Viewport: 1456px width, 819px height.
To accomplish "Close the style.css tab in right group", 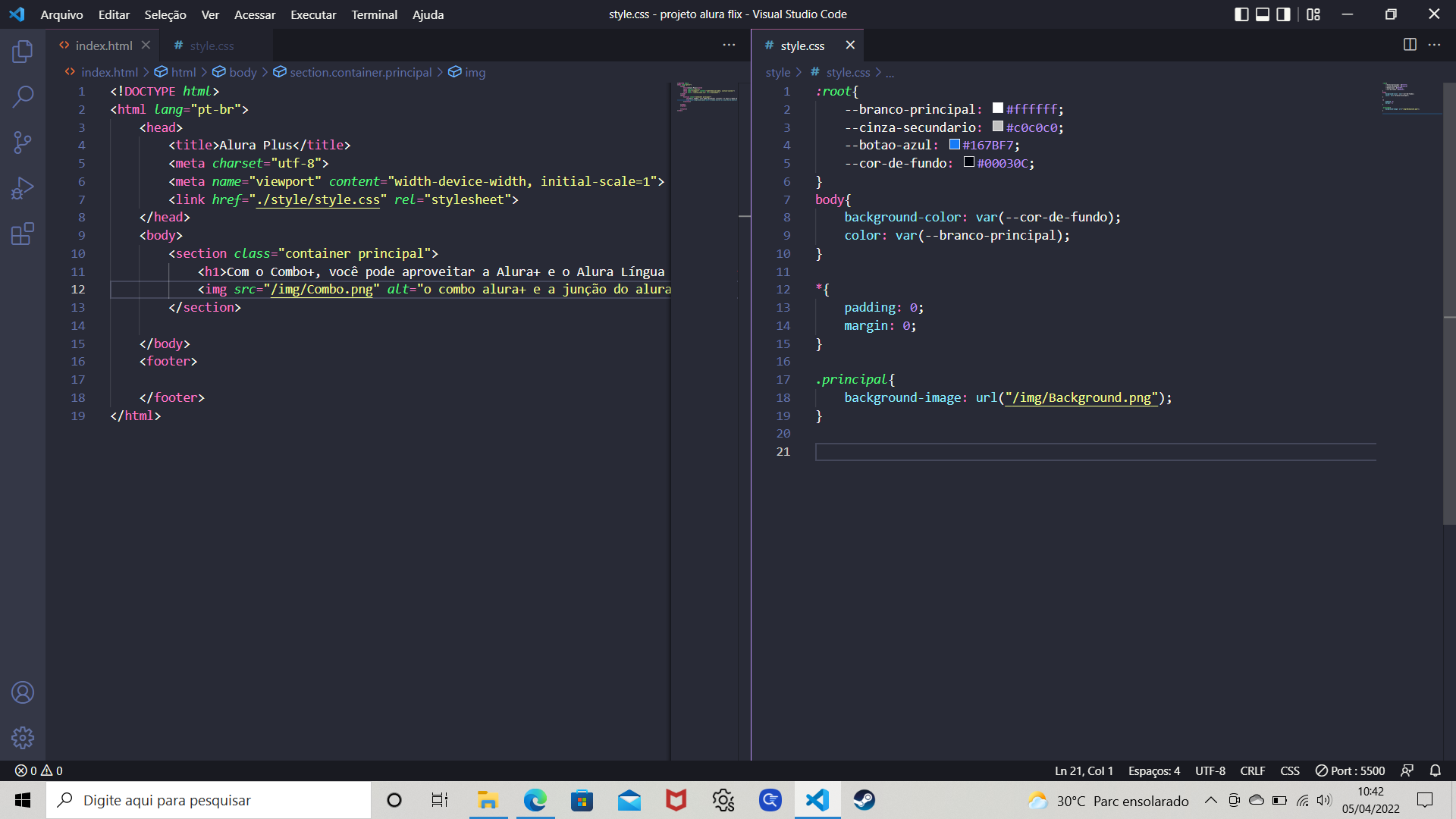I will point(850,45).
